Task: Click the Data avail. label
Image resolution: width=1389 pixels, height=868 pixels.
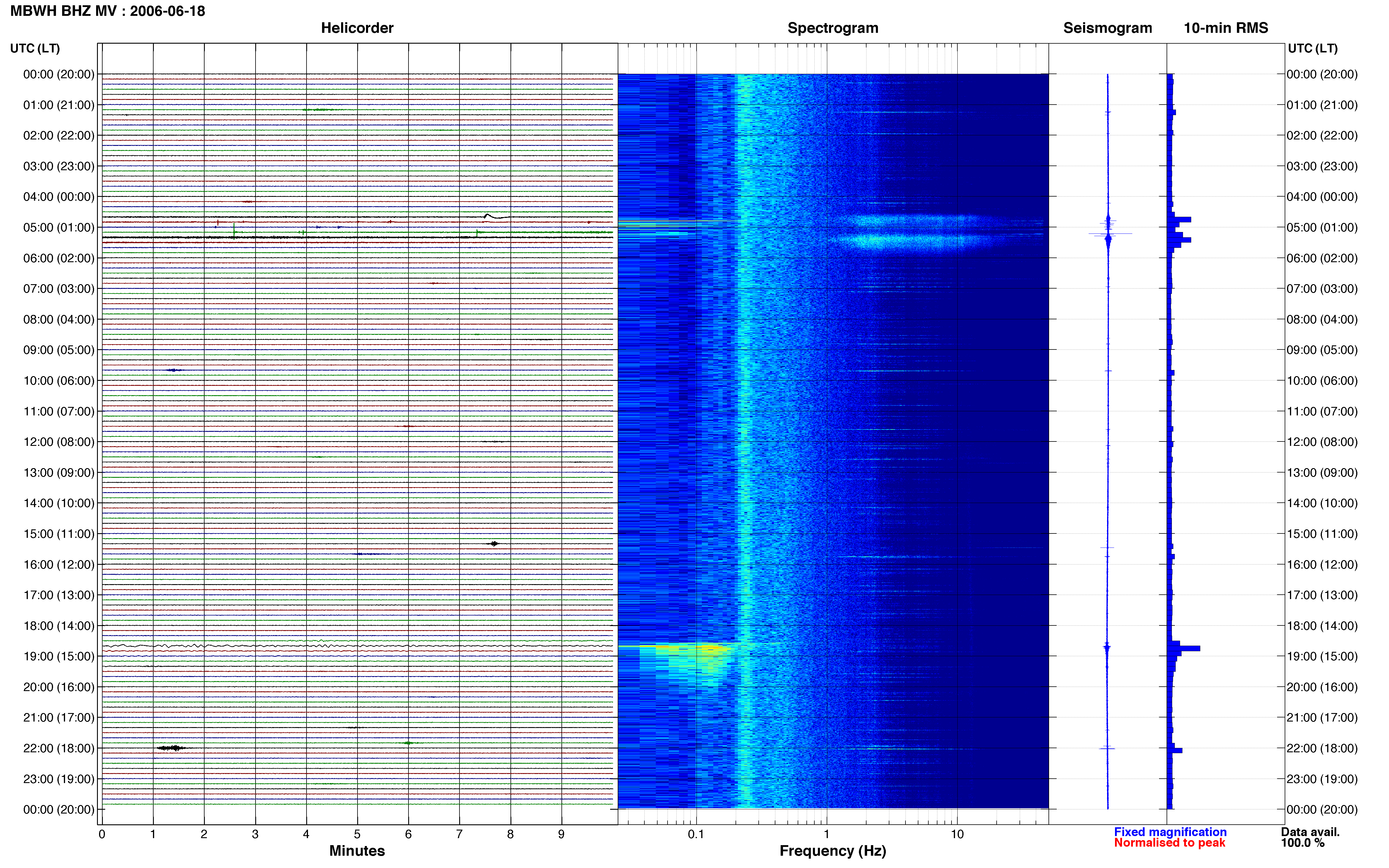Action: 1310,831
